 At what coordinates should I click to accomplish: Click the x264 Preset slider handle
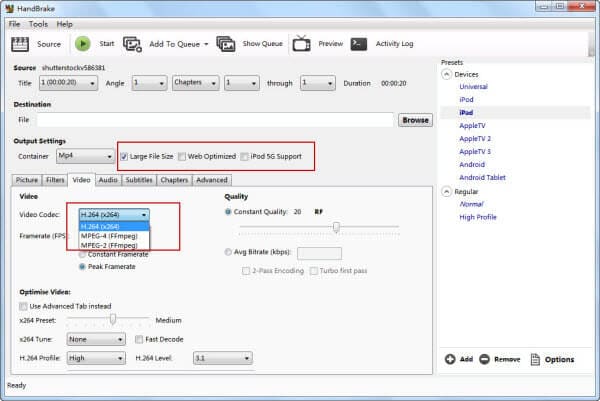(113, 318)
